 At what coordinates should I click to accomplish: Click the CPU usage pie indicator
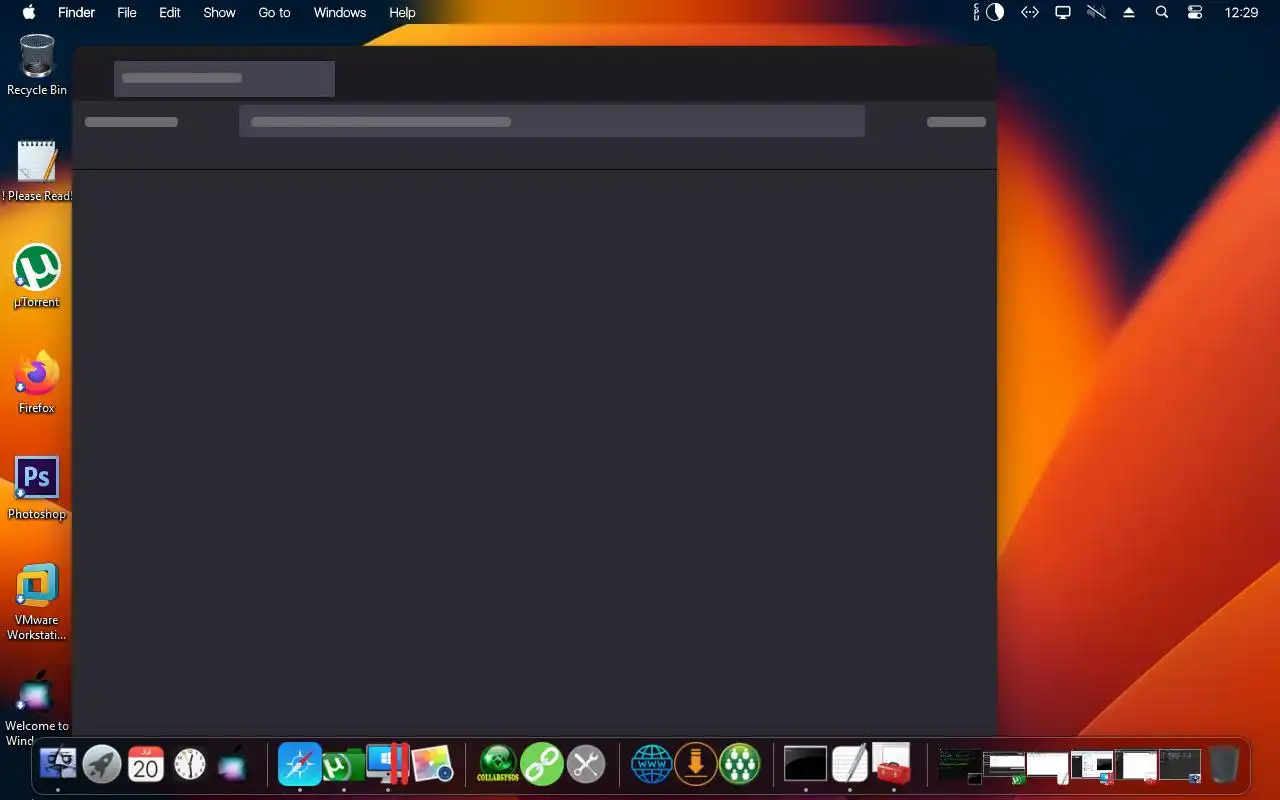(x=995, y=12)
